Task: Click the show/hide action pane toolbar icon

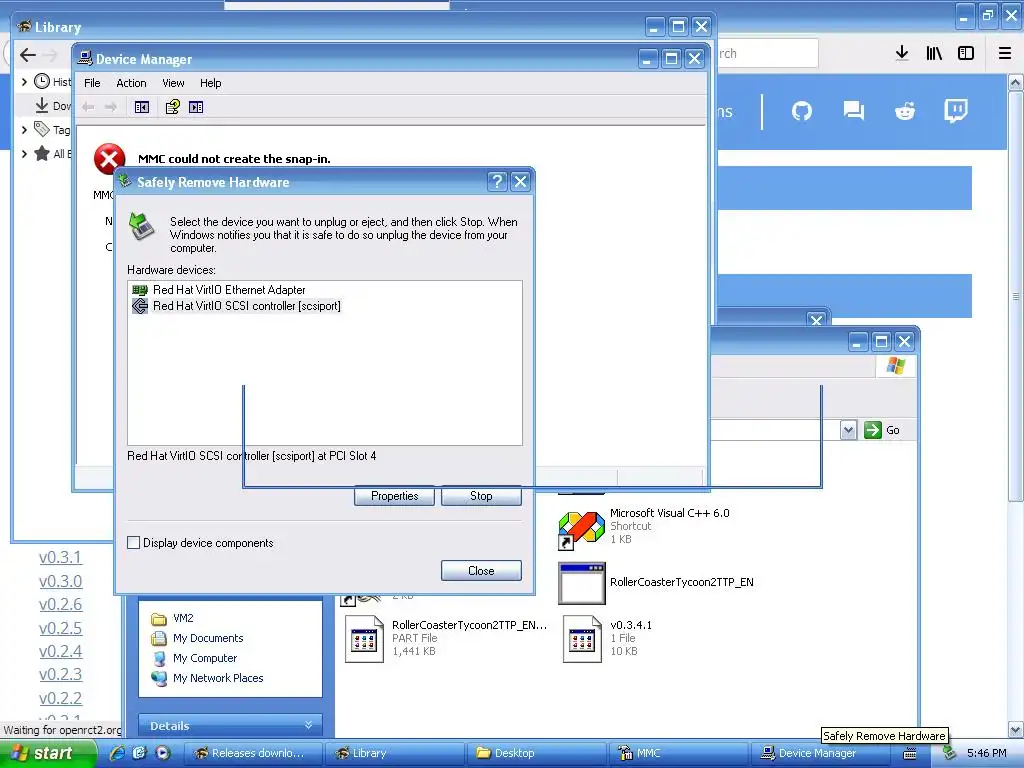Action: [x=196, y=107]
